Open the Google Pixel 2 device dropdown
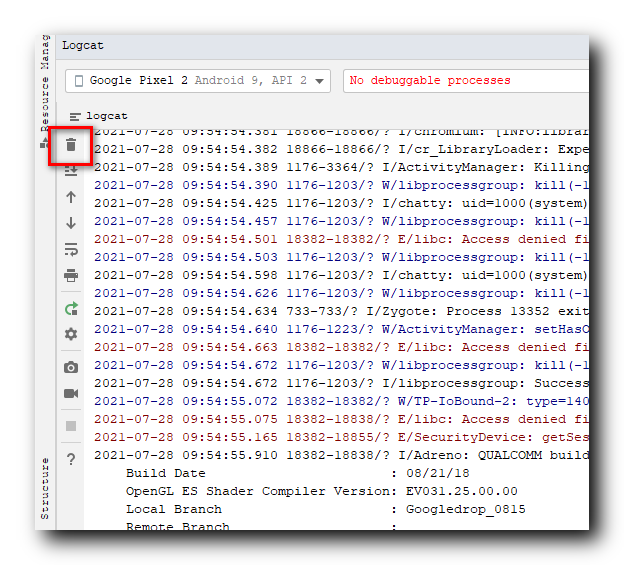Image resolution: width=624 pixels, height=565 pixels. 198,81
